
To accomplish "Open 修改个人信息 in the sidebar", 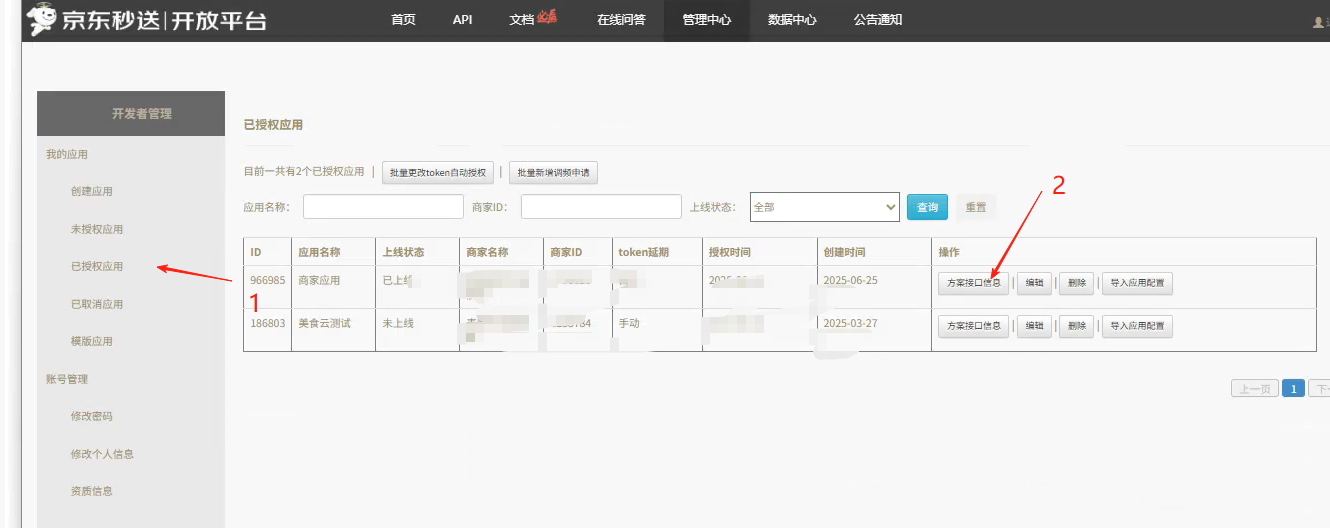I will [102, 454].
